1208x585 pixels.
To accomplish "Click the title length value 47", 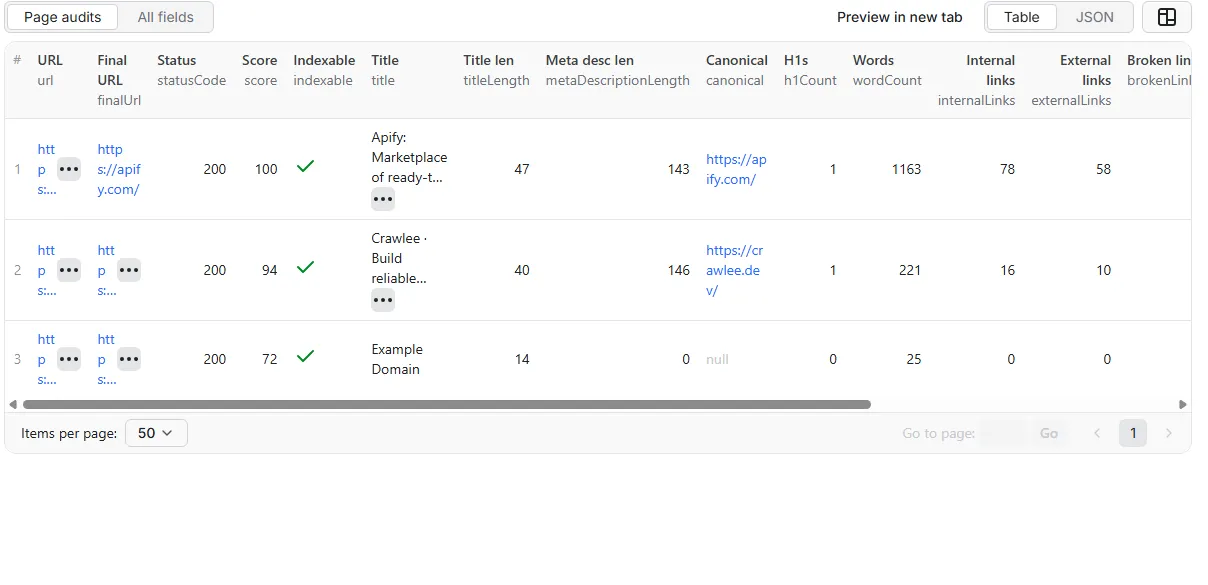I will [522, 169].
